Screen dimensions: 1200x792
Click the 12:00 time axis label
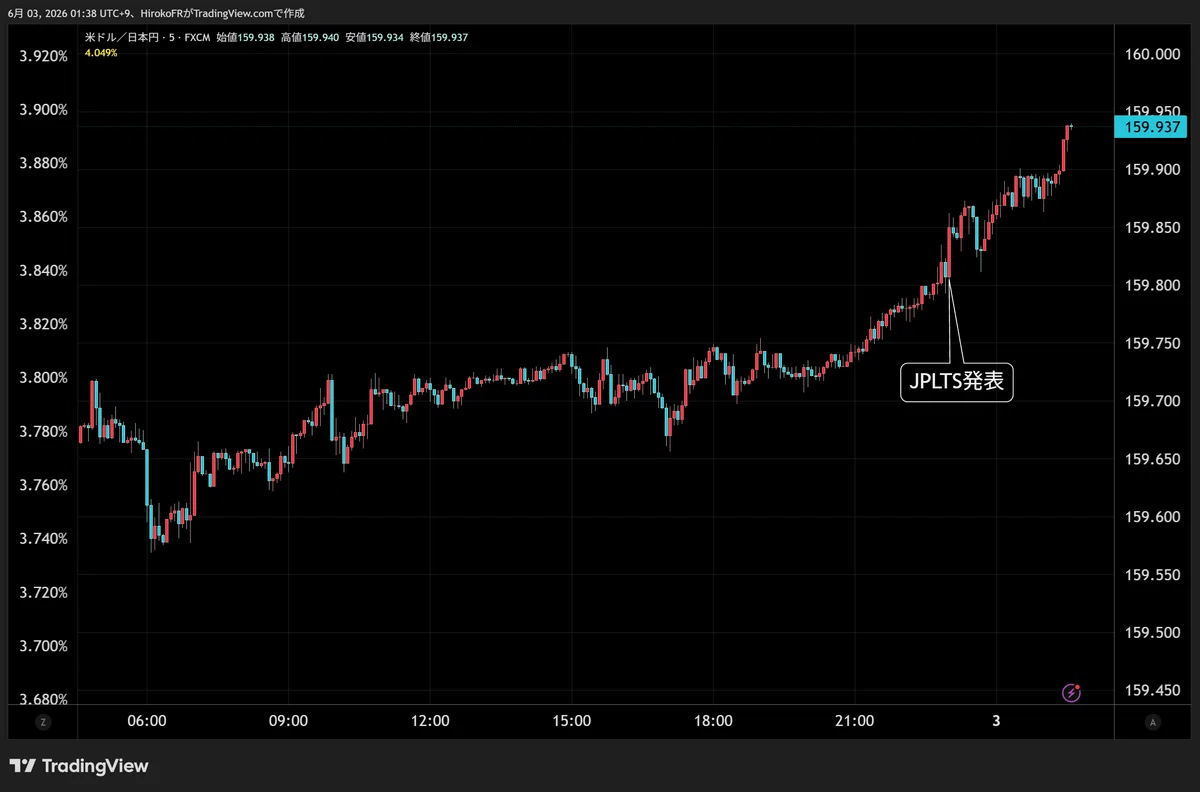[430, 721]
